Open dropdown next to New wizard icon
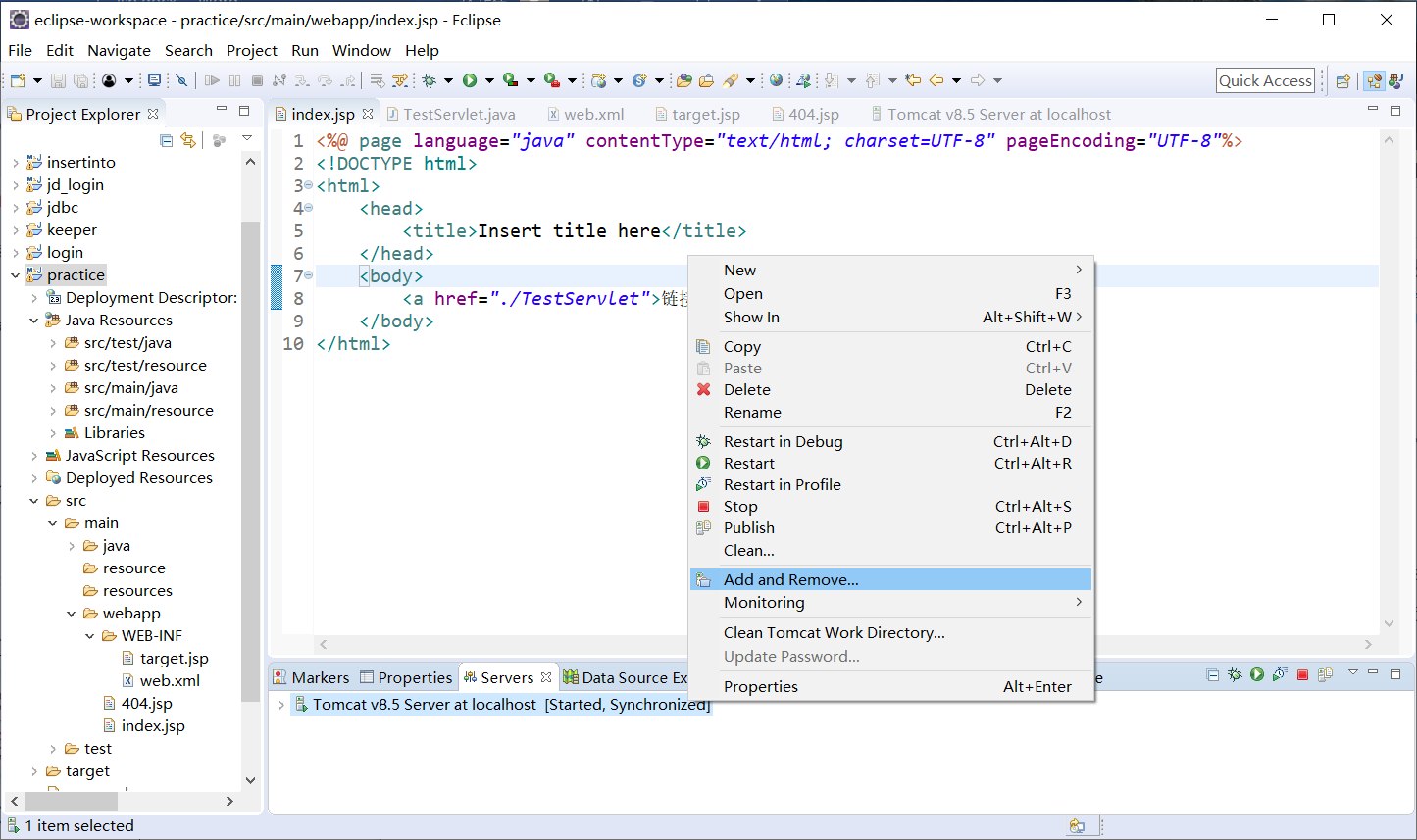Image resolution: width=1417 pixels, height=840 pixels. coord(37,80)
